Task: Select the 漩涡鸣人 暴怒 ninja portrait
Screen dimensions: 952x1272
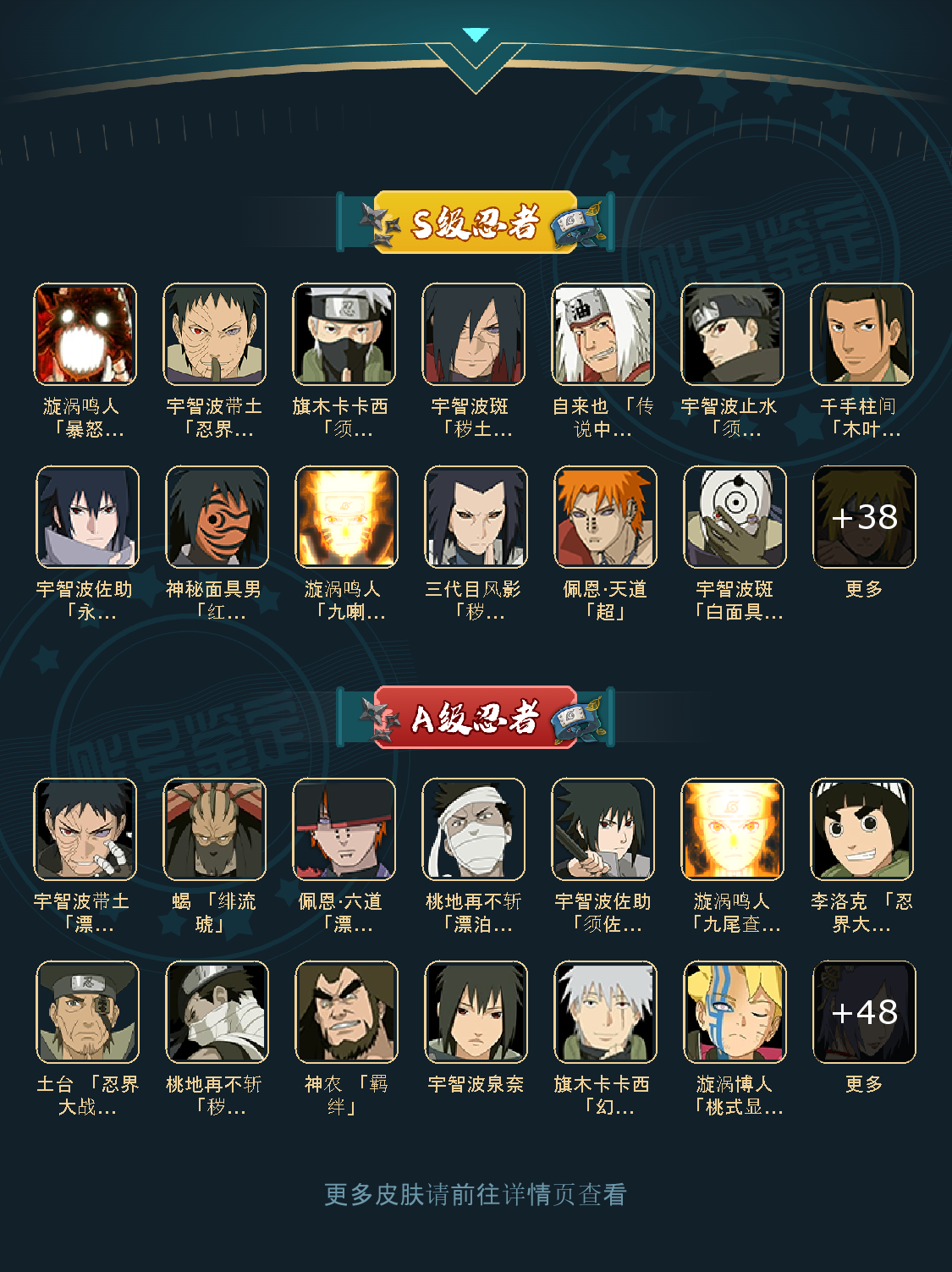Action: tap(85, 334)
